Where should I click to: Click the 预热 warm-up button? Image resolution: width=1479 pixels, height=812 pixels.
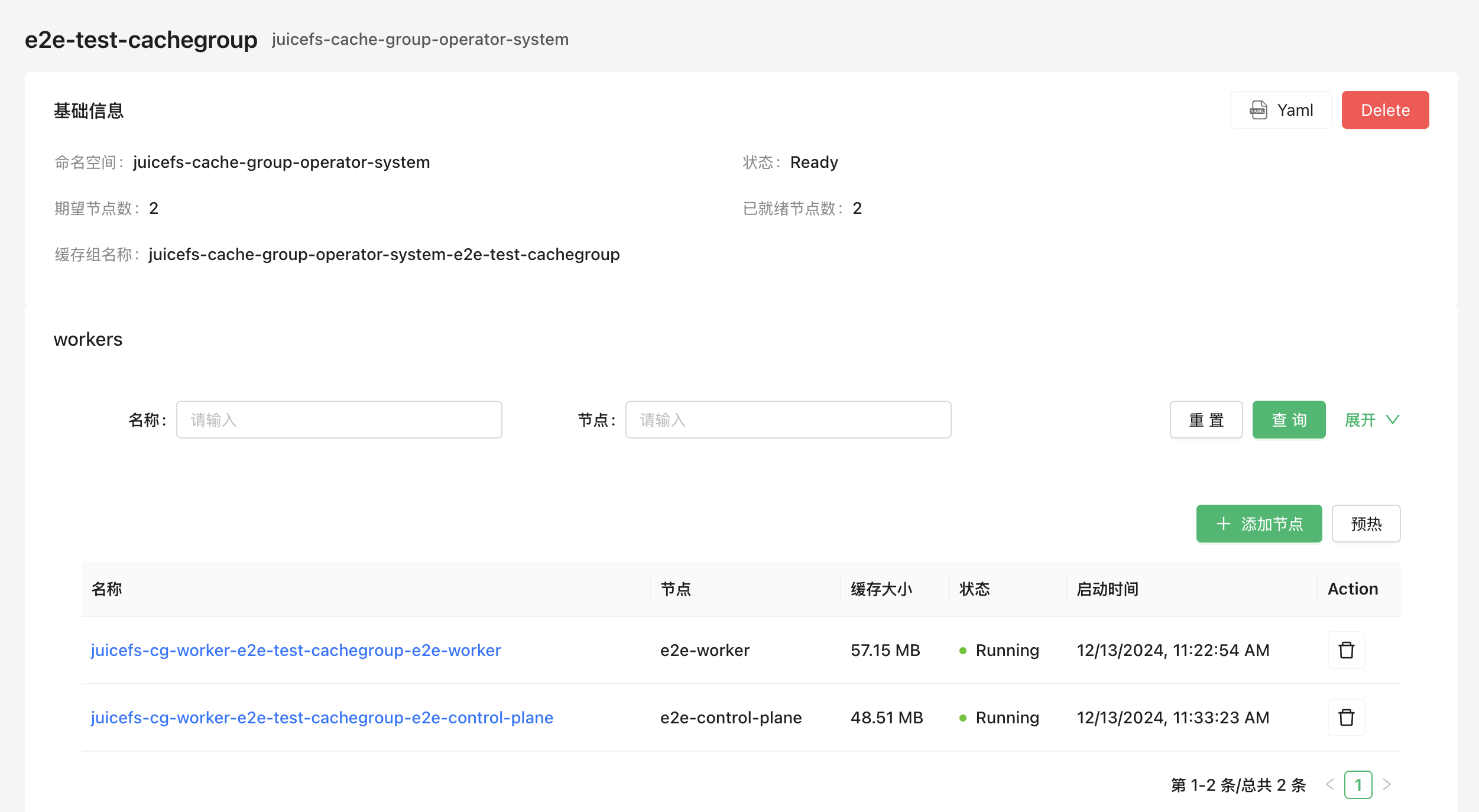1366,524
